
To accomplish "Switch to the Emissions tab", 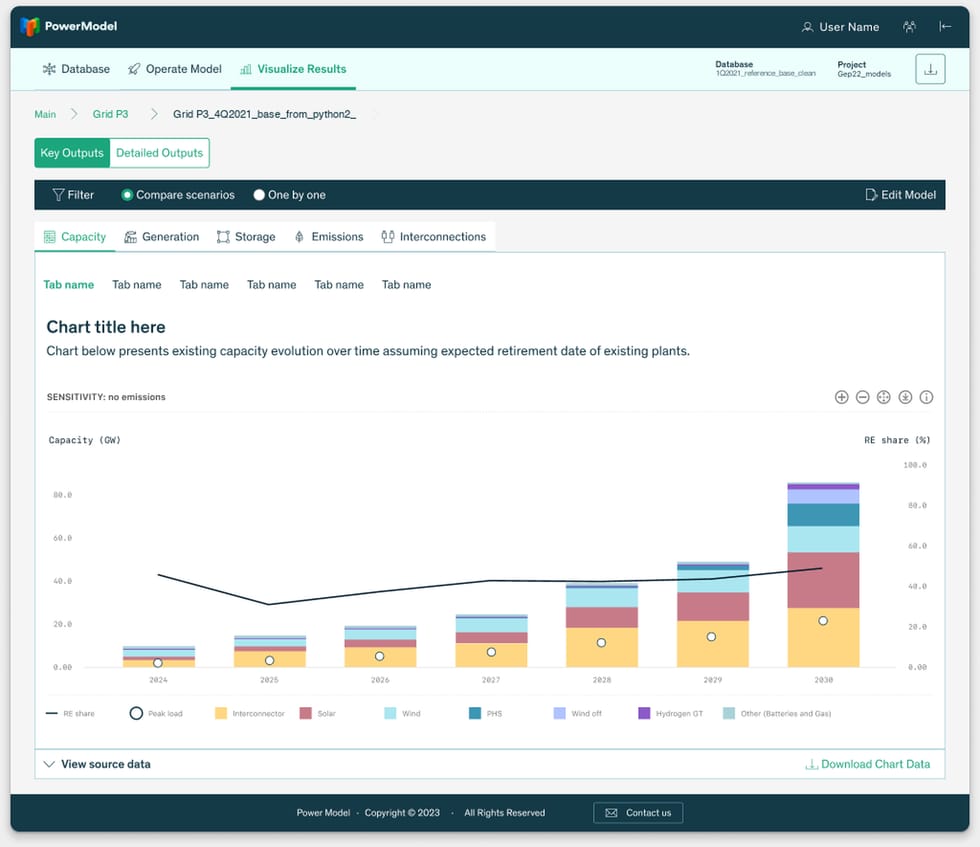I will [x=328, y=237].
